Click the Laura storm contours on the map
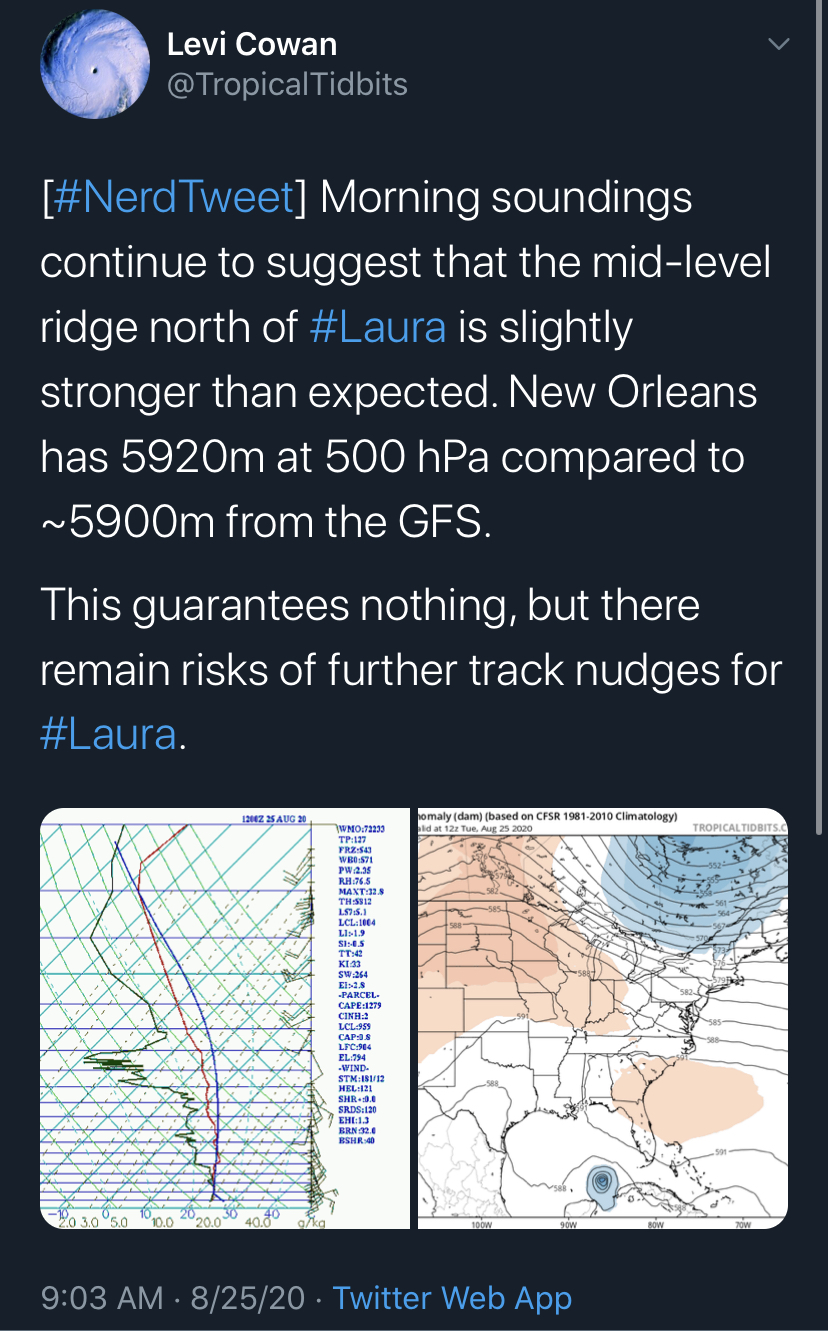Screen dimensions: 828x1331 601,1181
